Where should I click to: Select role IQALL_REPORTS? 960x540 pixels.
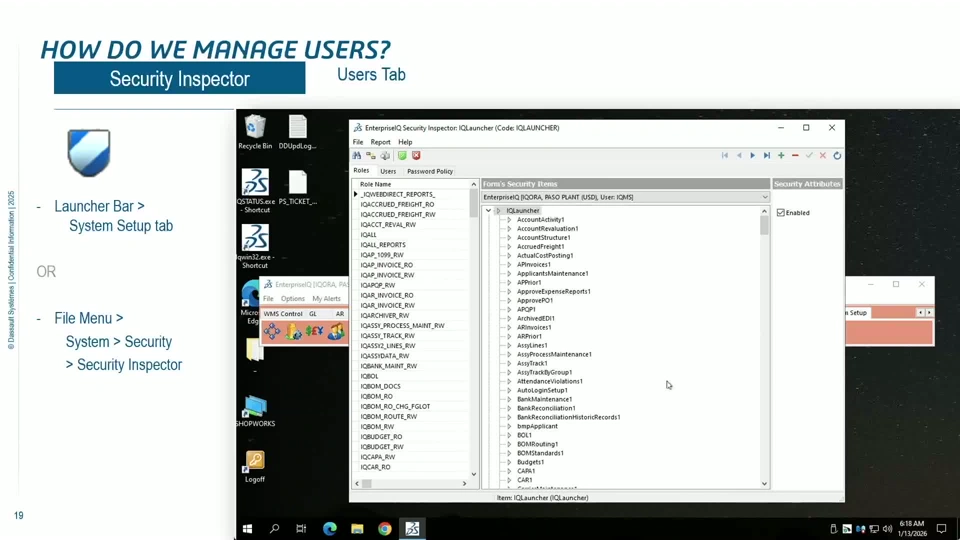tap(383, 245)
